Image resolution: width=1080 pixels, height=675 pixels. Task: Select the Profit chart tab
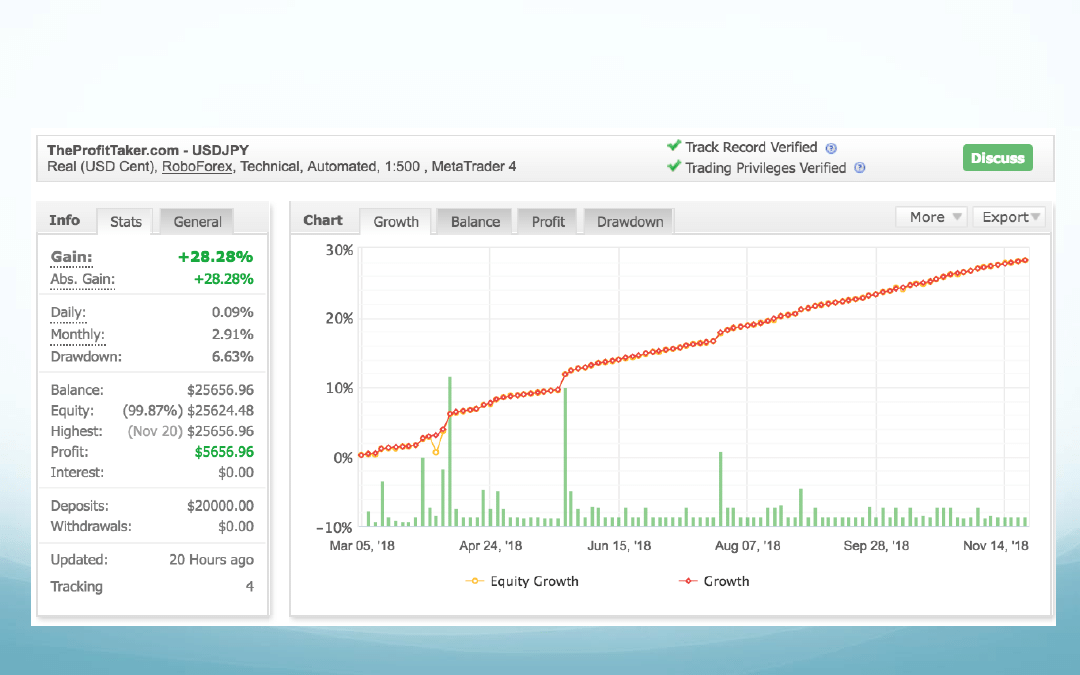pos(548,222)
